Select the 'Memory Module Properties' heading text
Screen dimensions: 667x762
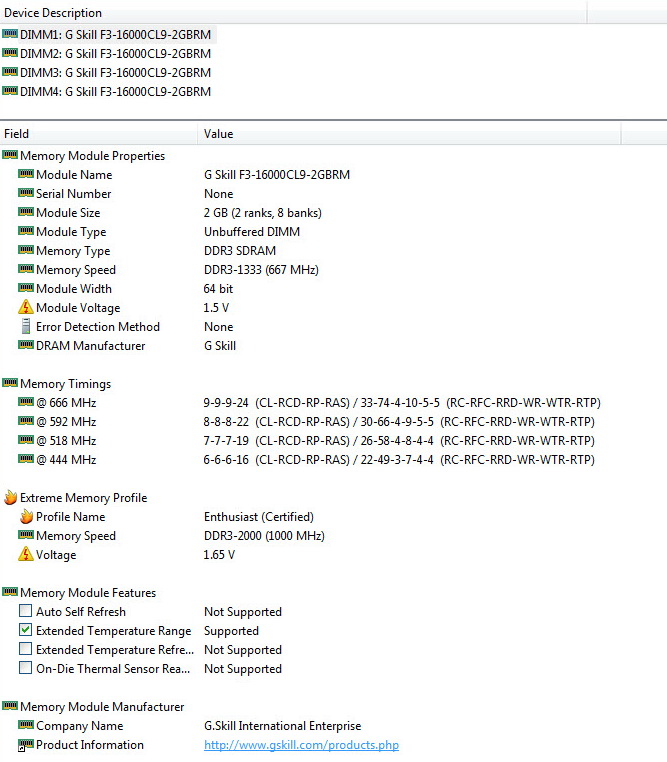[x=93, y=156]
